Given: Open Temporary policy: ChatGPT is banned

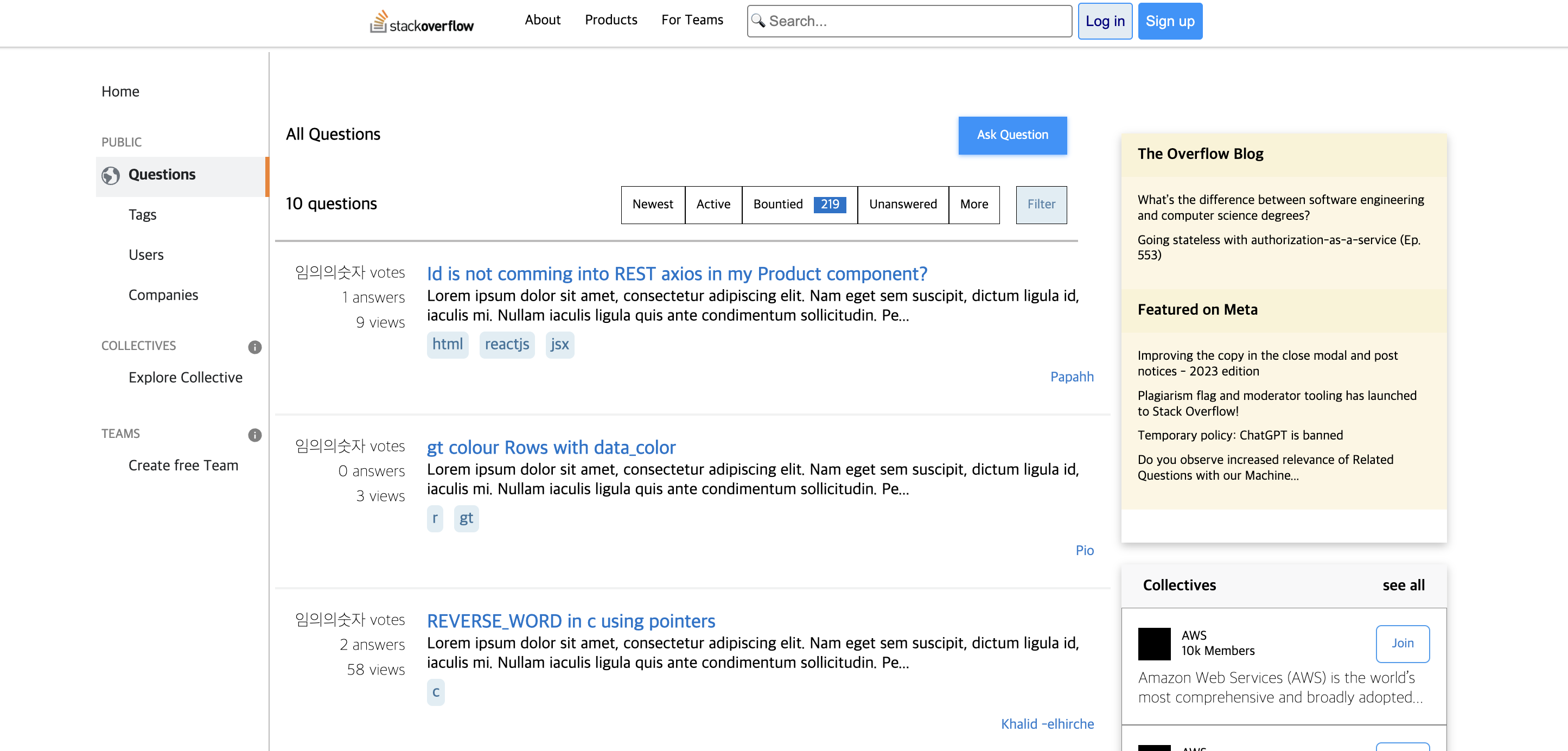Looking at the screenshot, I should (1240, 435).
